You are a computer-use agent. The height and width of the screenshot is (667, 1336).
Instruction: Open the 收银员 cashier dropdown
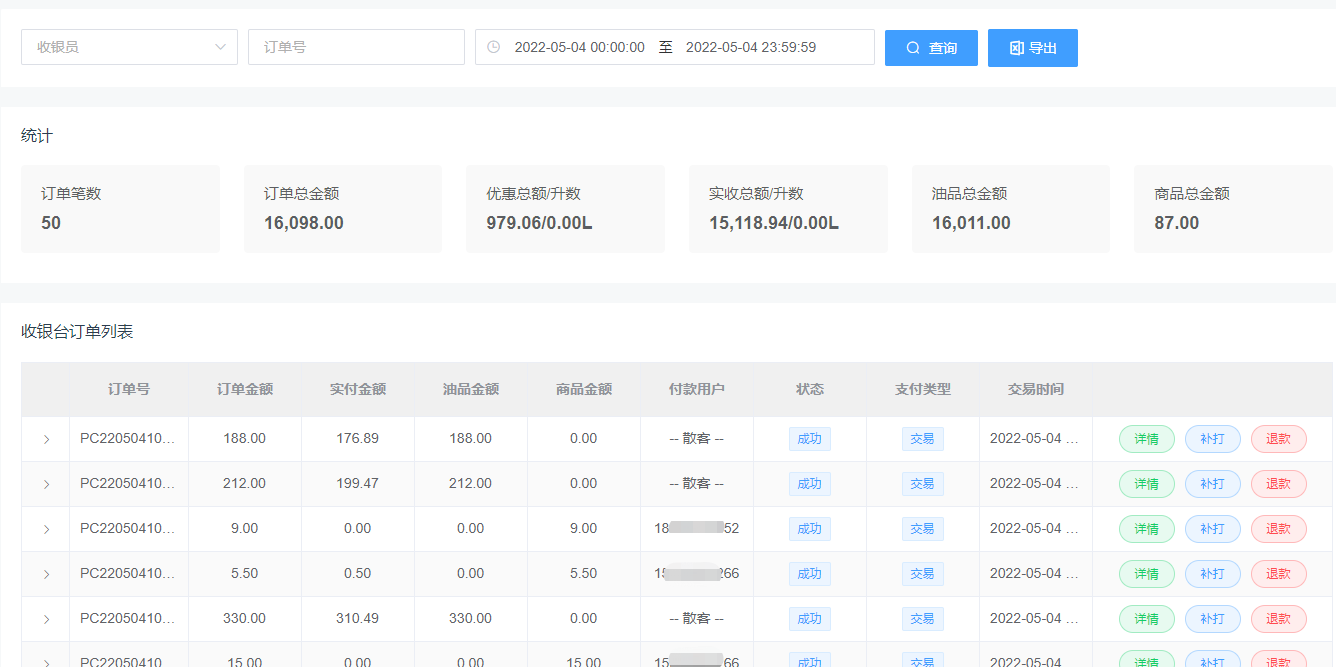point(129,47)
